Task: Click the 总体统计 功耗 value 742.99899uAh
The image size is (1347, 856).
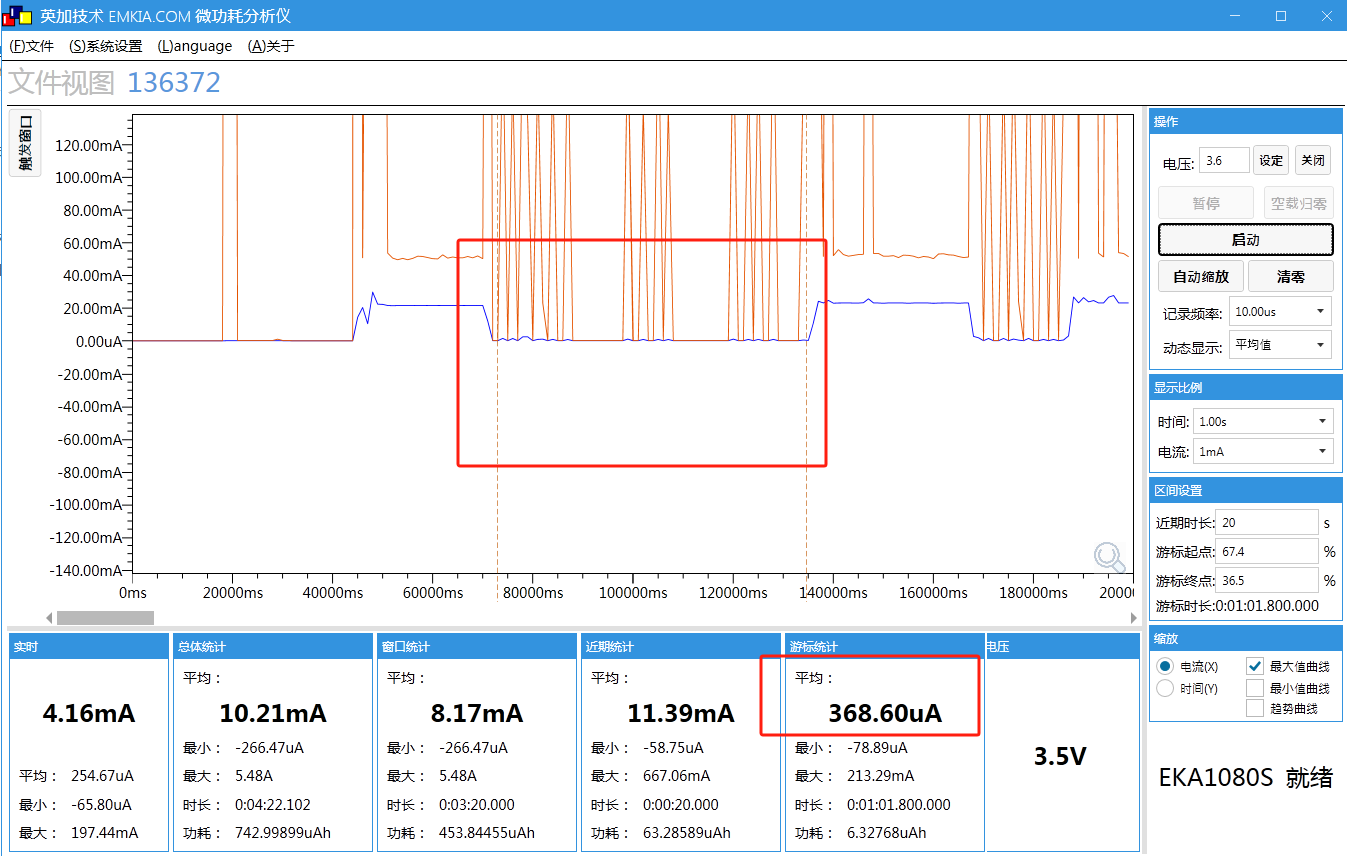Action: click(x=283, y=833)
